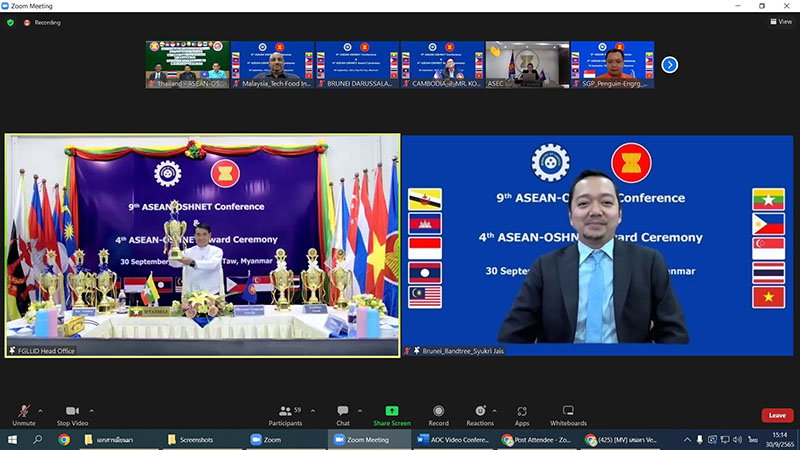Expand the arrow beside Participants

311,409
